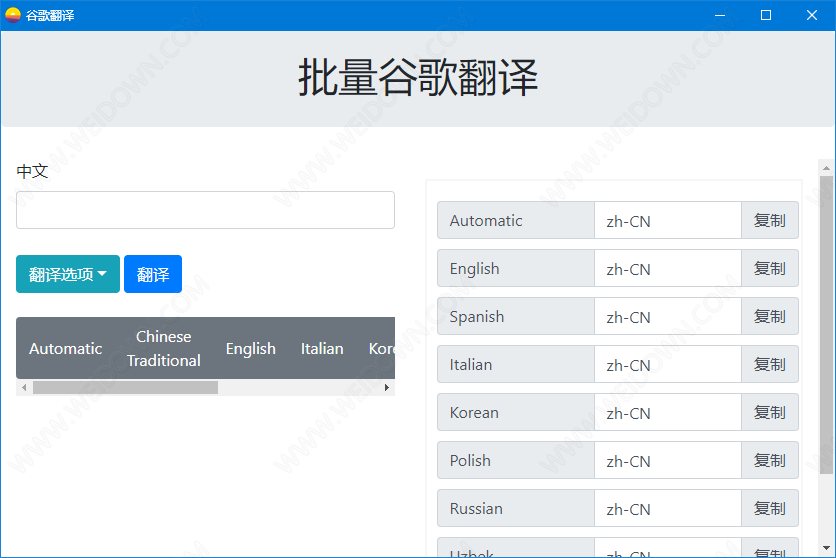Click the Automatic label in results
The image size is (836, 558).
516,220
